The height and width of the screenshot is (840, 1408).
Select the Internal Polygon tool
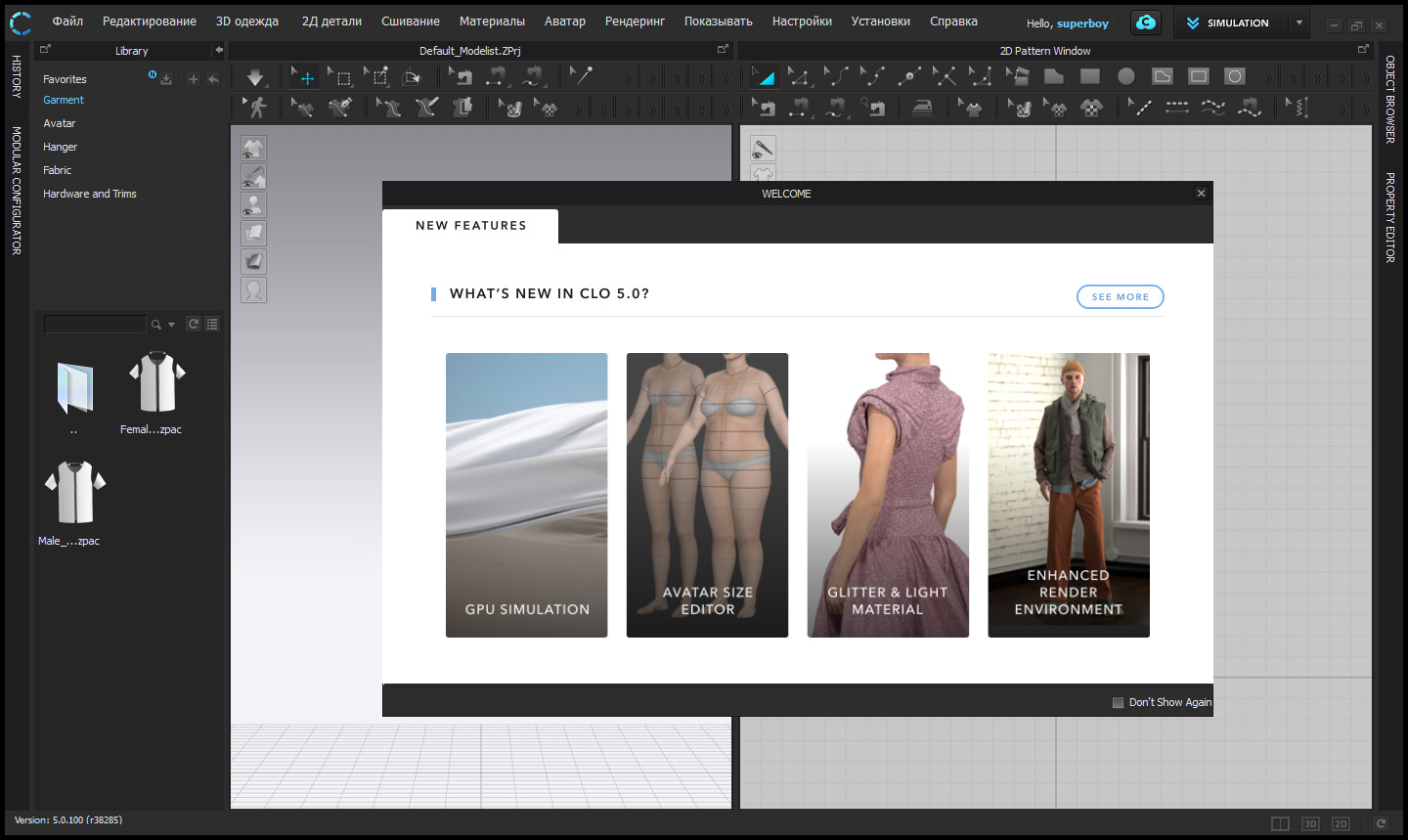click(x=1163, y=77)
